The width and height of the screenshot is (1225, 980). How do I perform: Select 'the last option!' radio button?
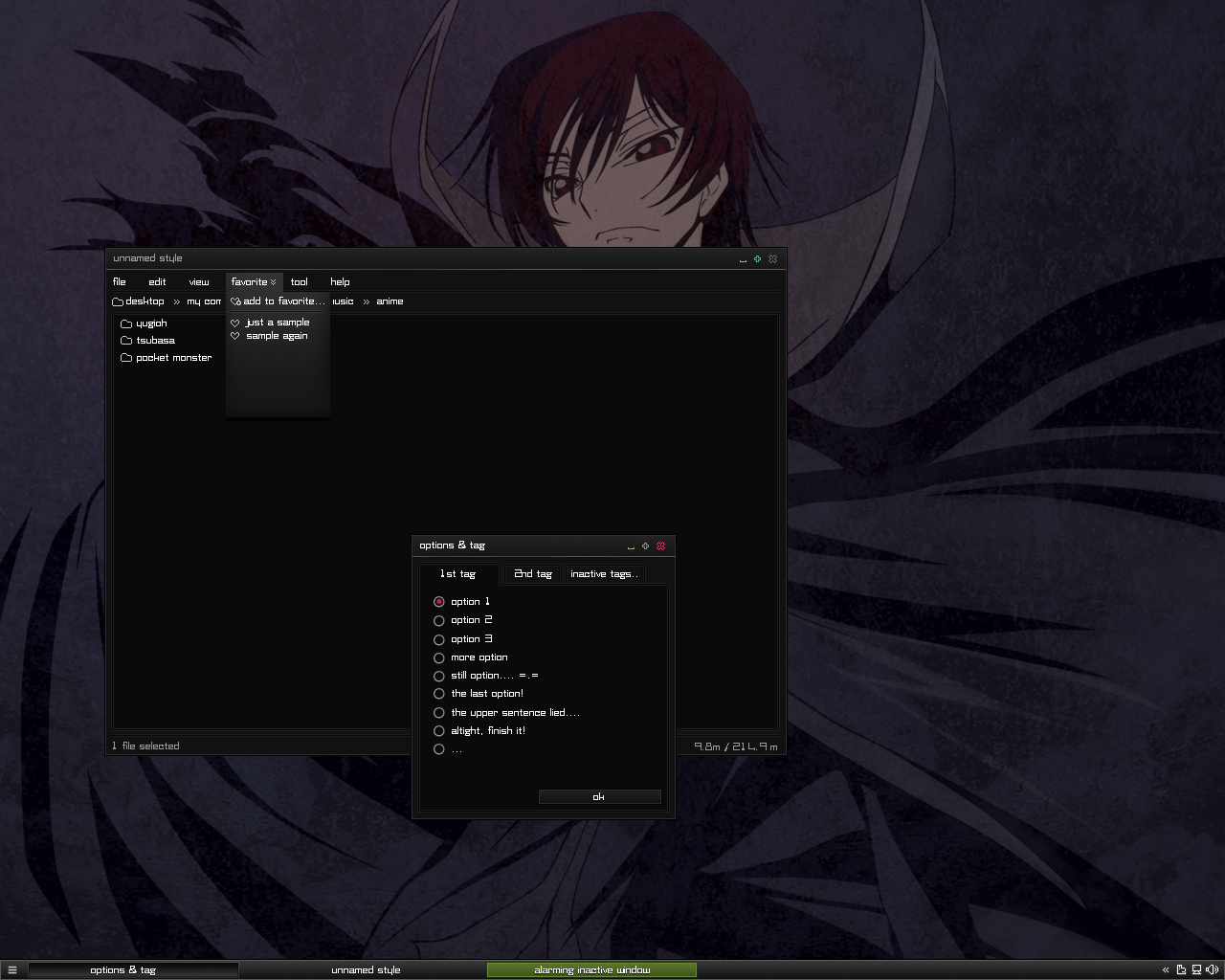click(x=439, y=694)
